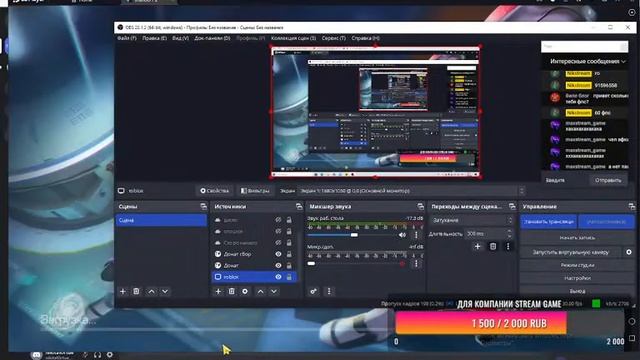Undock the Переходы между сценами panel icon

(512, 207)
